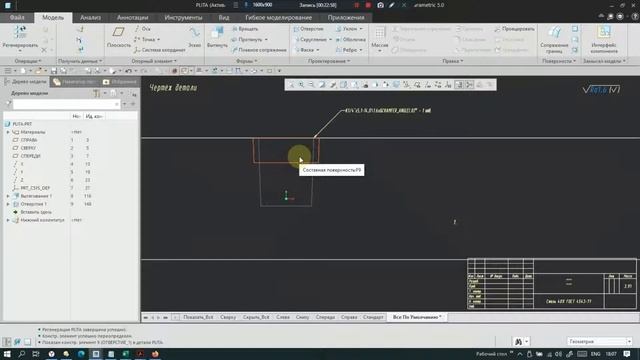This screenshot has height=360, width=640.
Task: Click the Вставить здесь marker
Action: [x=35, y=212]
